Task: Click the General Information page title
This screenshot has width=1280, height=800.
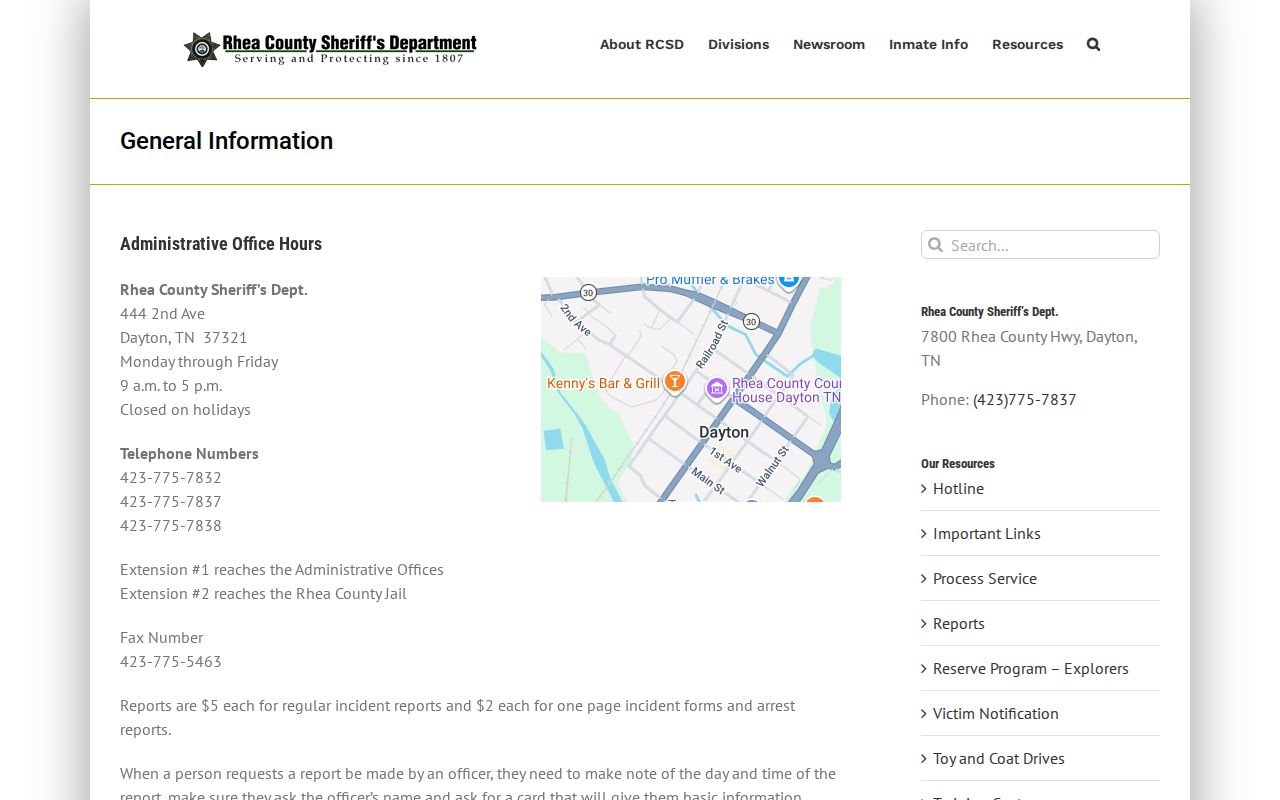Action: (x=227, y=141)
